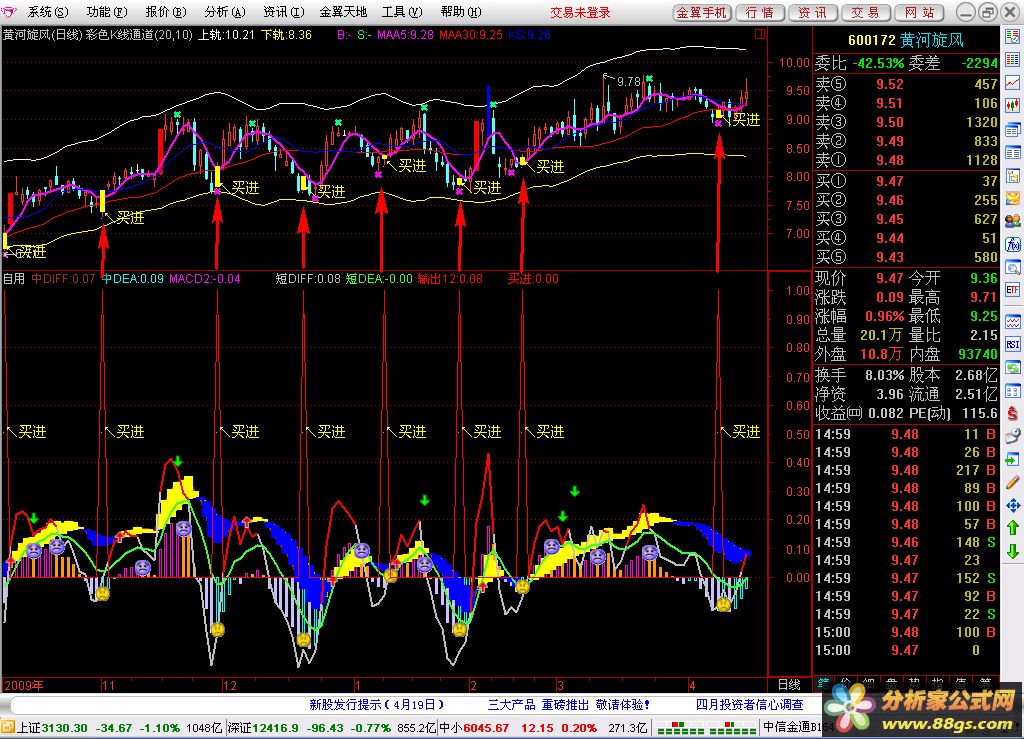Click the small red square chart corner icon
Image resolution: width=1024 pixels, height=739 pixels.
(760, 34)
